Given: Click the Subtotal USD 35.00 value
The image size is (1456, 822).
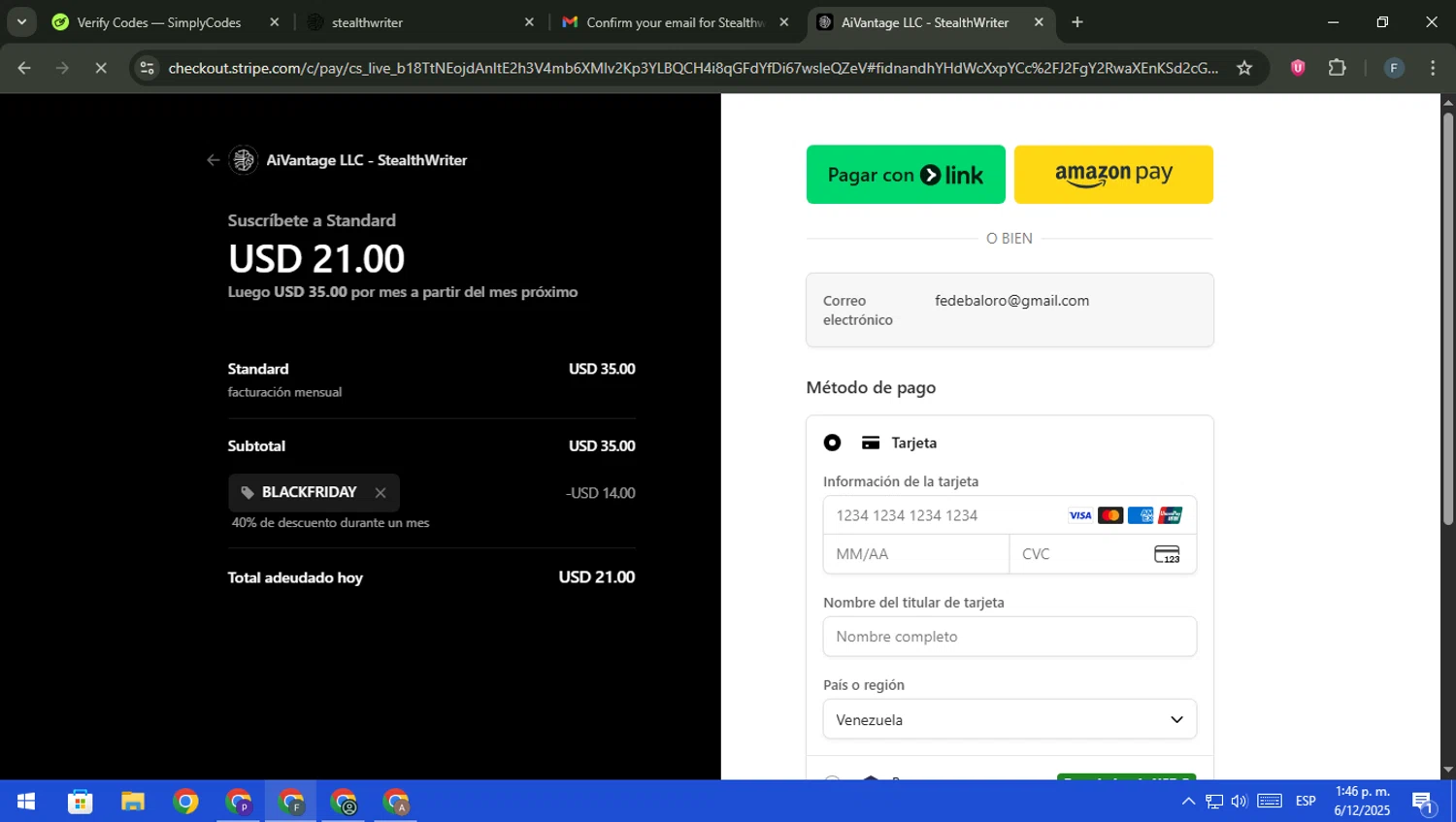Looking at the screenshot, I should [x=602, y=446].
